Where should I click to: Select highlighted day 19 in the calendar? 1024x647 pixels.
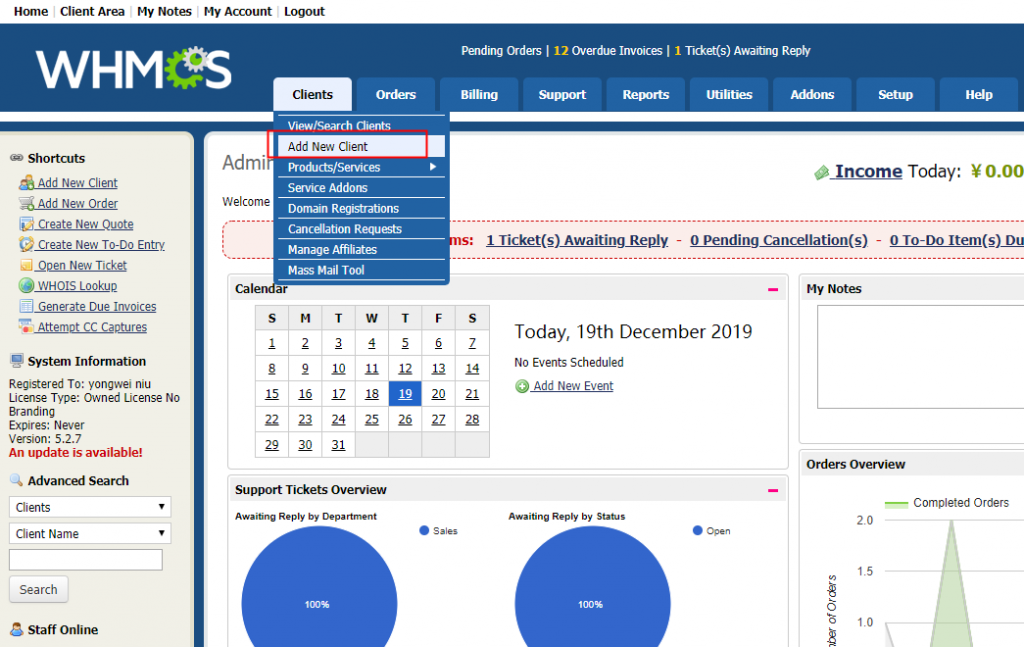tap(405, 394)
